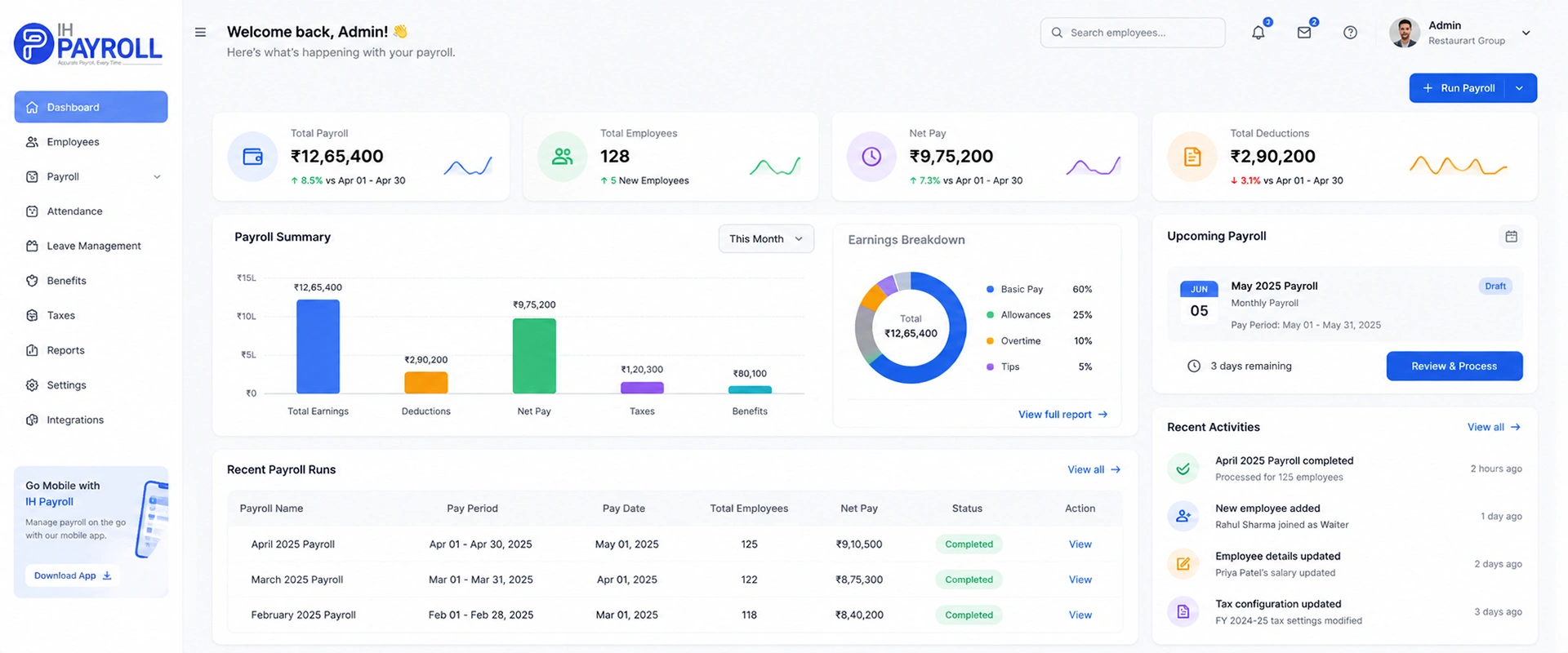The image size is (1568, 653).
Task: Click the blue Basic Pay legend dot
Action: click(x=990, y=289)
